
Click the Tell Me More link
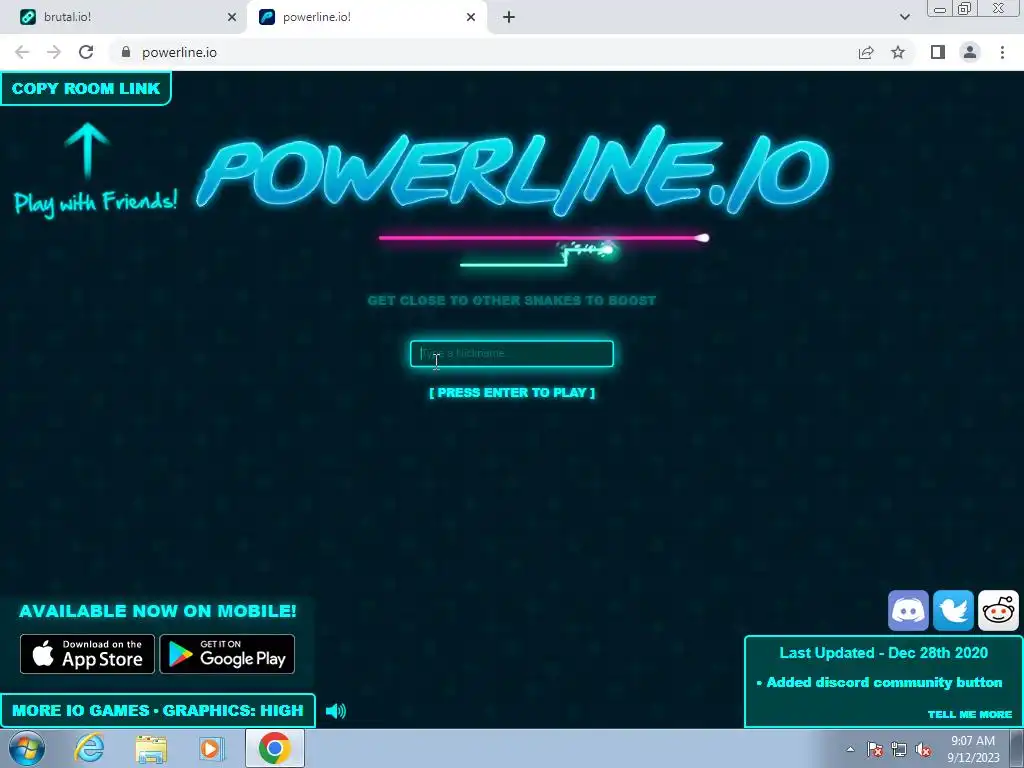pos(969,714)
